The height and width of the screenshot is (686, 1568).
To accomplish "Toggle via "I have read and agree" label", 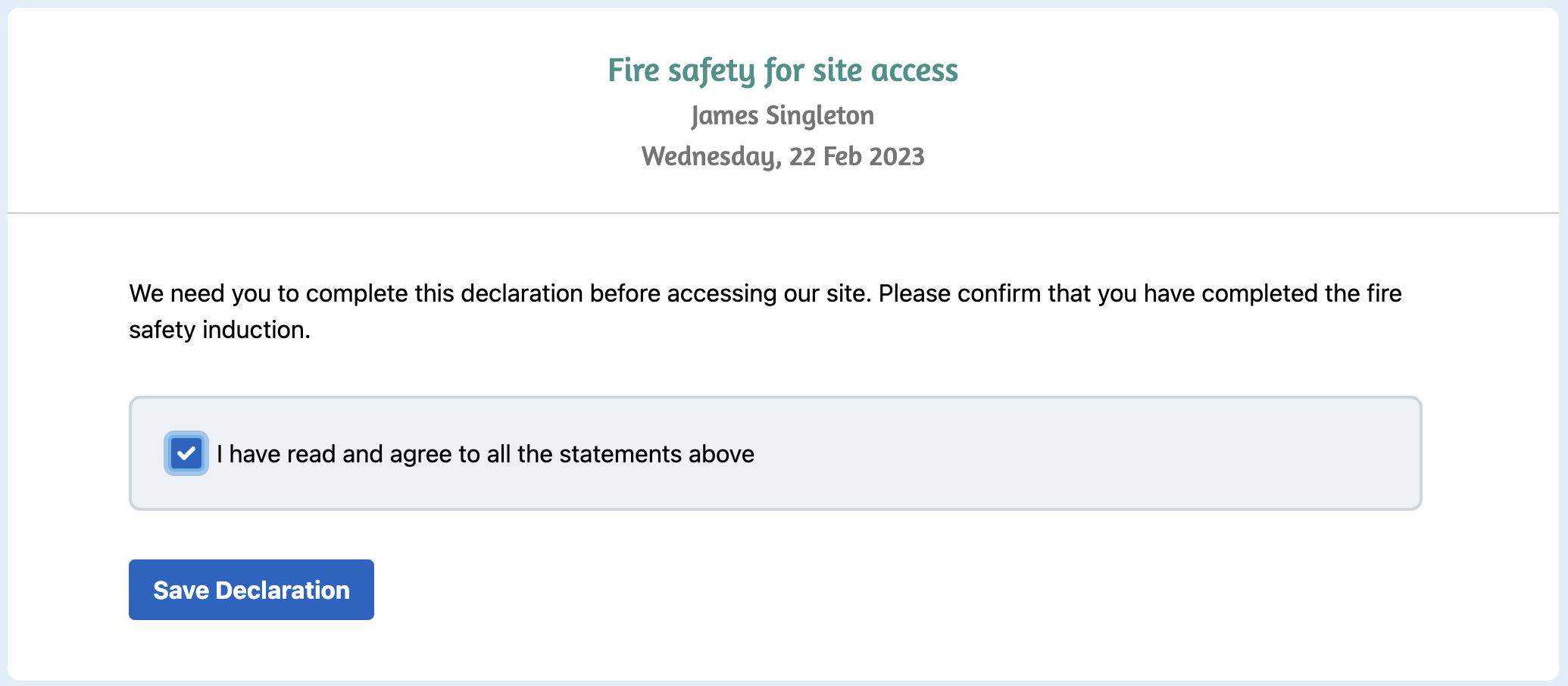I will pos(486,454).
